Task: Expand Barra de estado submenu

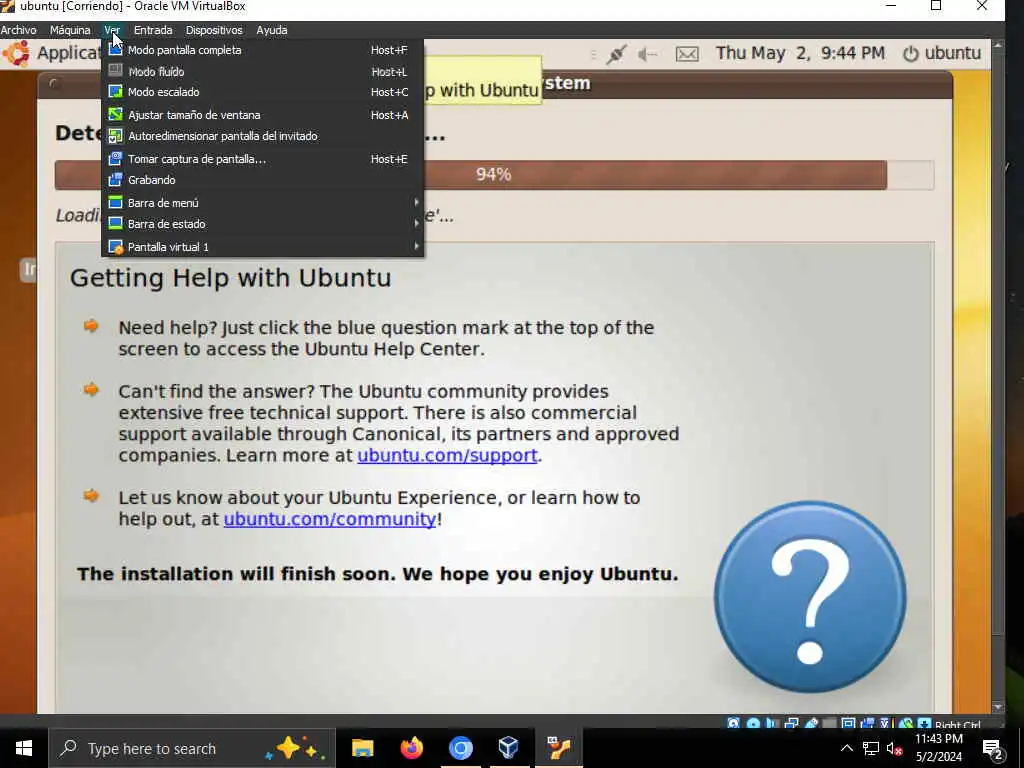Action: pyautogui.click(x=263, y=224)
